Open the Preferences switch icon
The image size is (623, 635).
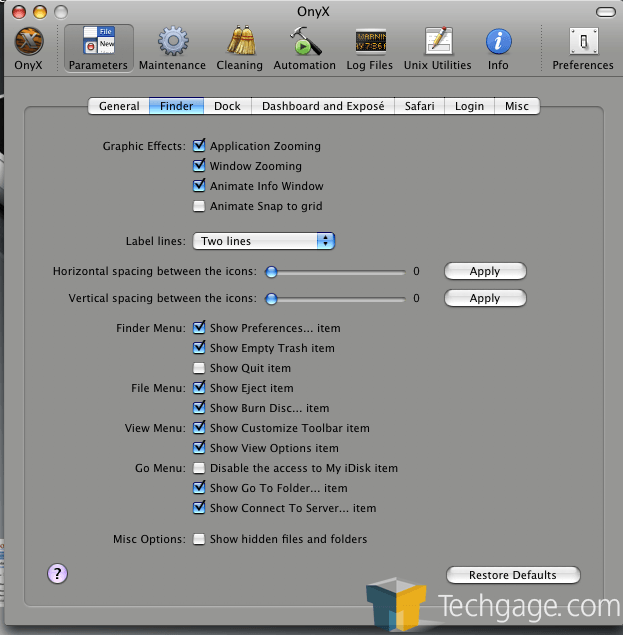pos(583,41)
